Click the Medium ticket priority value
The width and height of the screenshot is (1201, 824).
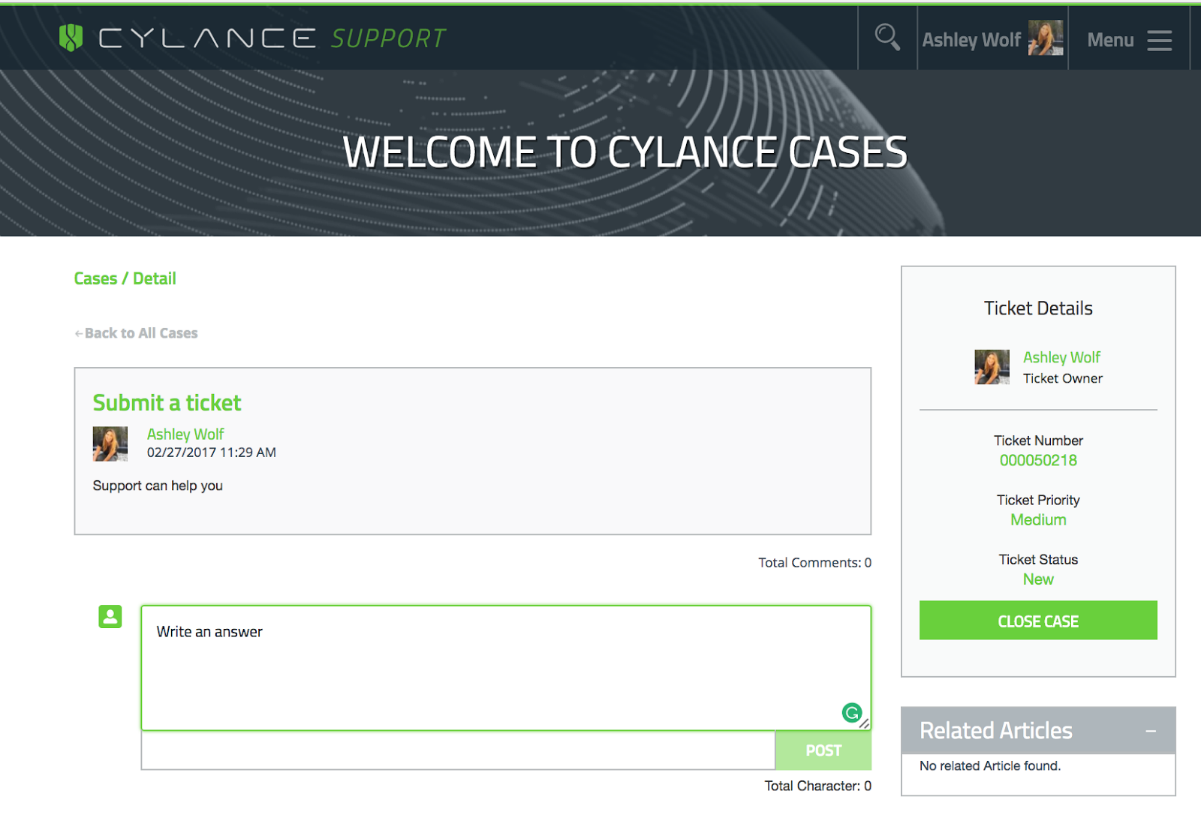(x=1038, y=520)
